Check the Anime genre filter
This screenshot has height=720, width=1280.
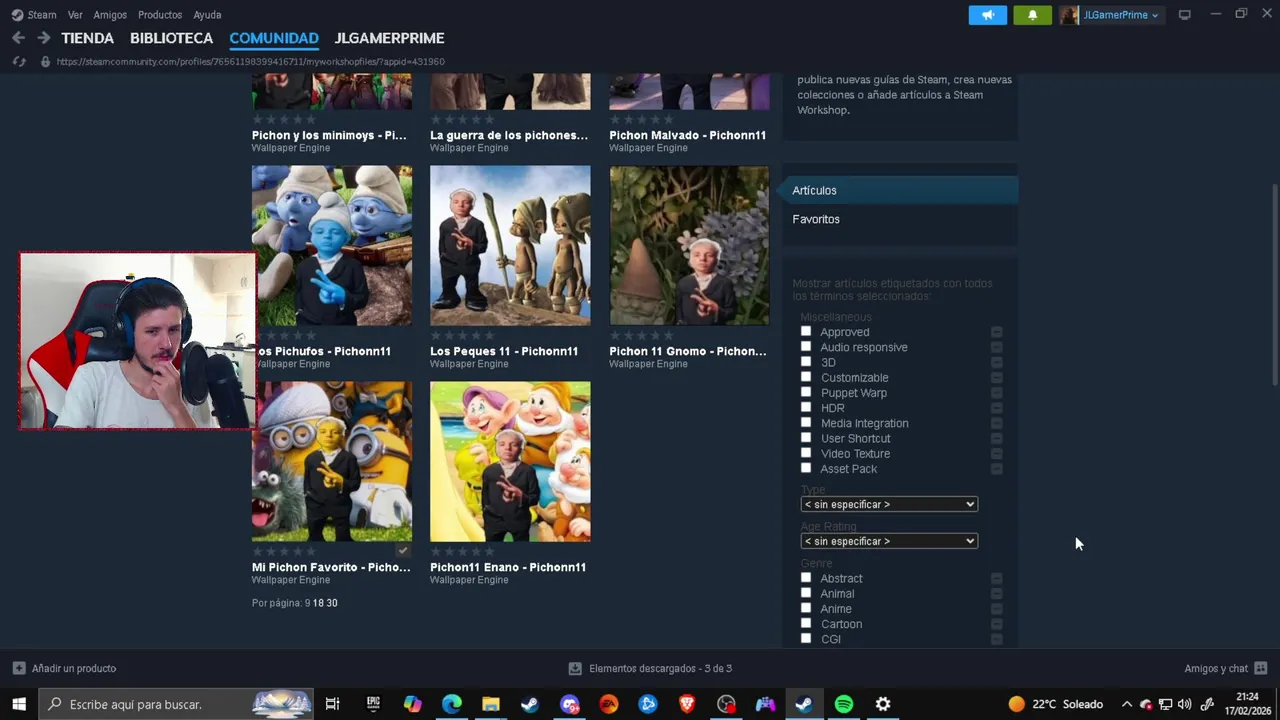[x=806, y=608]
